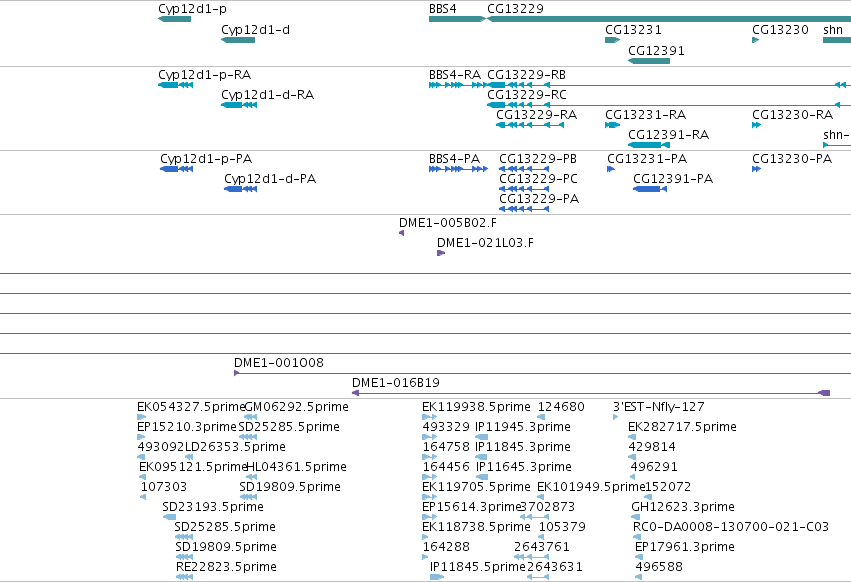Image resolution: width=851 pixels, height=582 pixels.
Task: Click the DME1-021L03.F feature label
Action: [485, 243]
